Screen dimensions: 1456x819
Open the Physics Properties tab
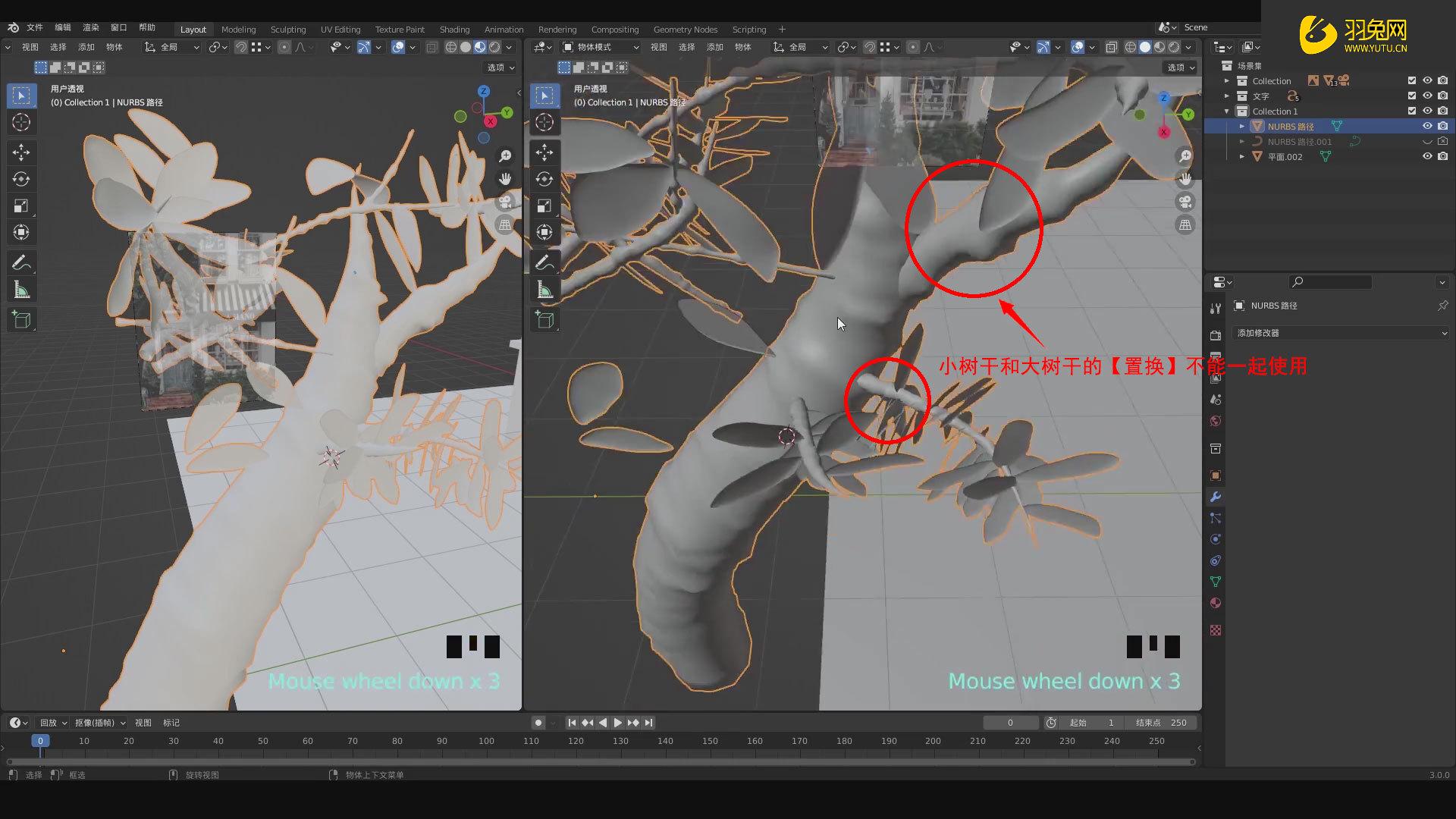coord(1216,539)
